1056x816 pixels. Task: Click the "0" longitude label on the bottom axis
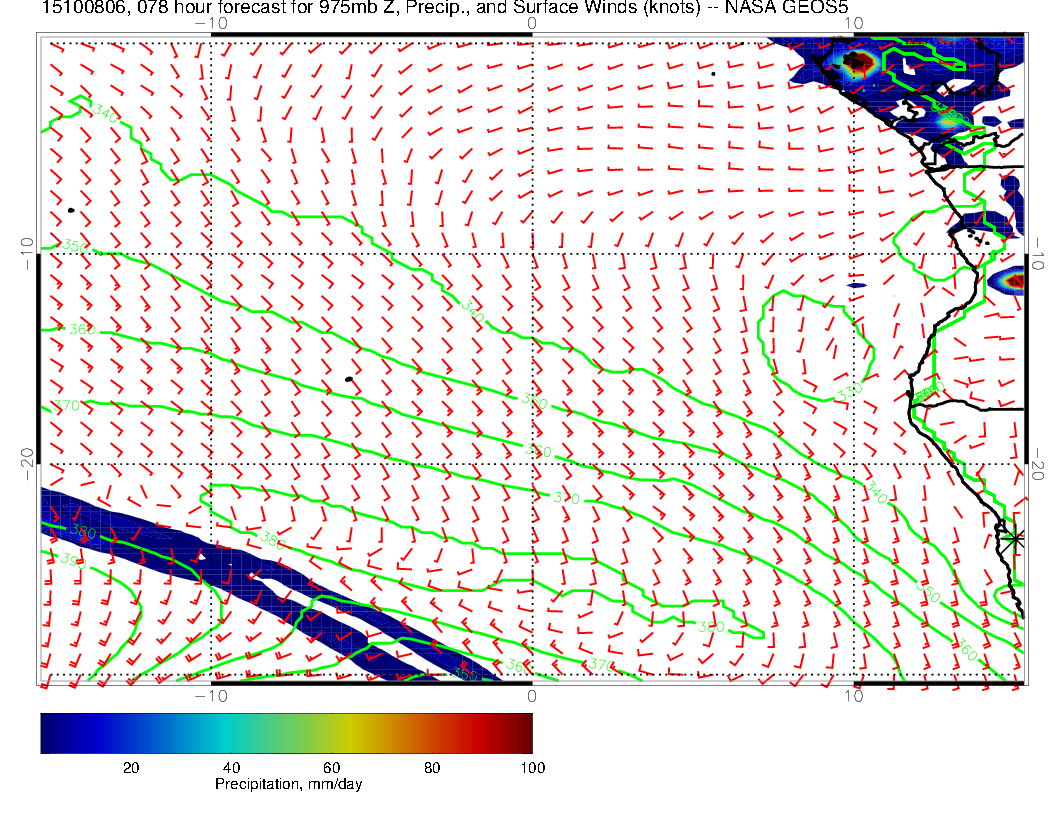(x=531, y=694)
